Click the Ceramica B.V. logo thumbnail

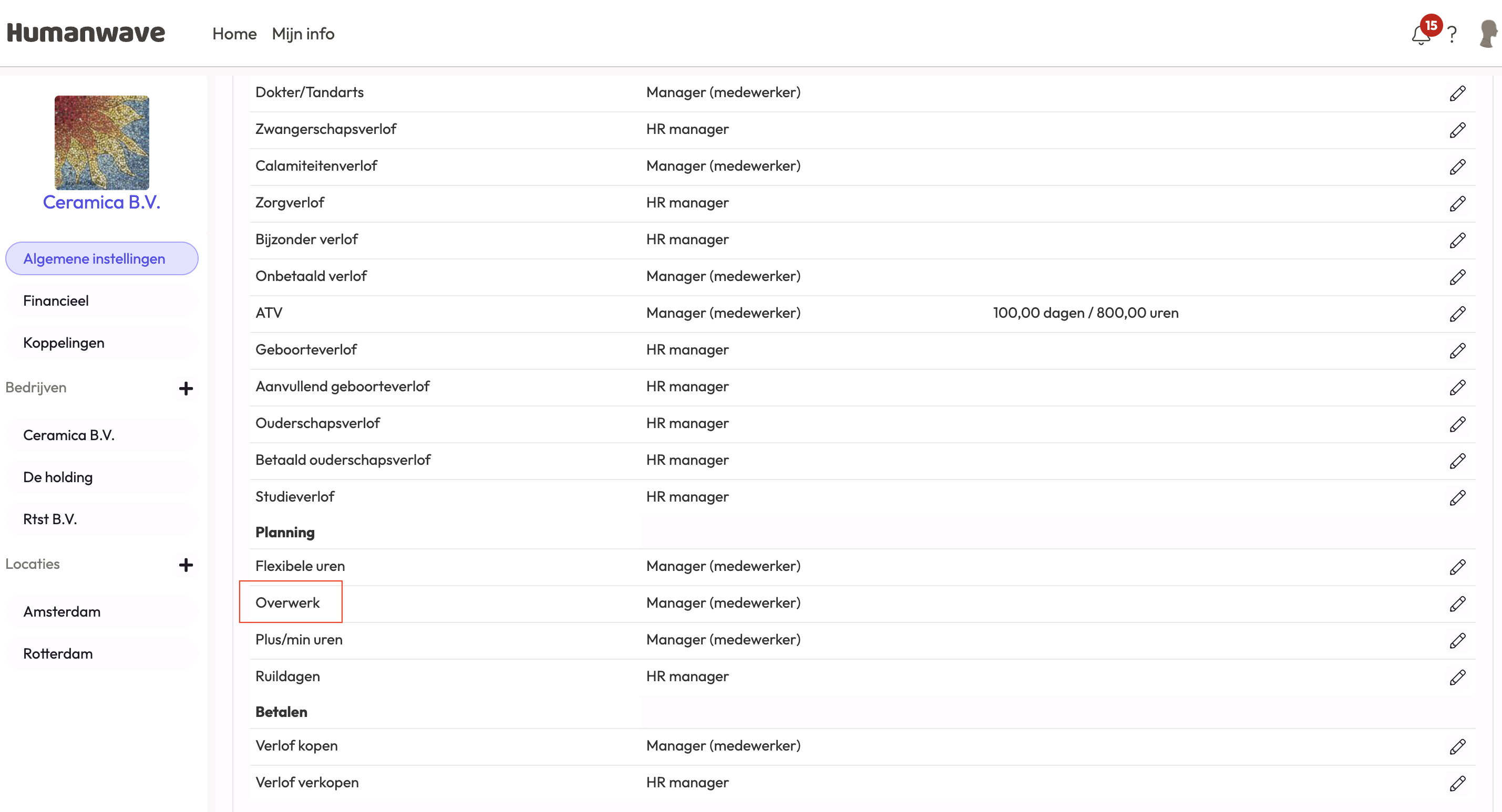101,143
